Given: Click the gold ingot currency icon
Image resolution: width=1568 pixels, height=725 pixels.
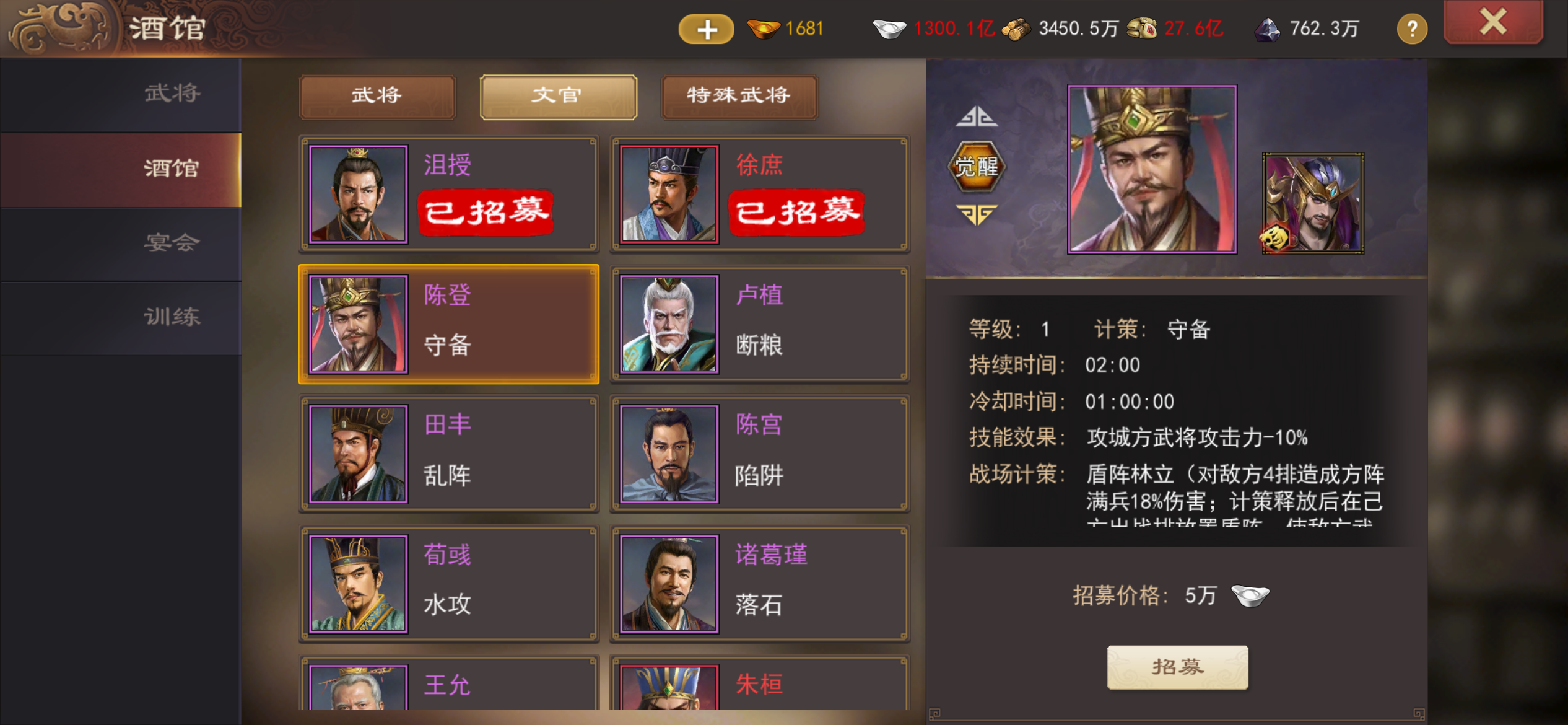Looking at the screenshot, I should coord(764,29).
